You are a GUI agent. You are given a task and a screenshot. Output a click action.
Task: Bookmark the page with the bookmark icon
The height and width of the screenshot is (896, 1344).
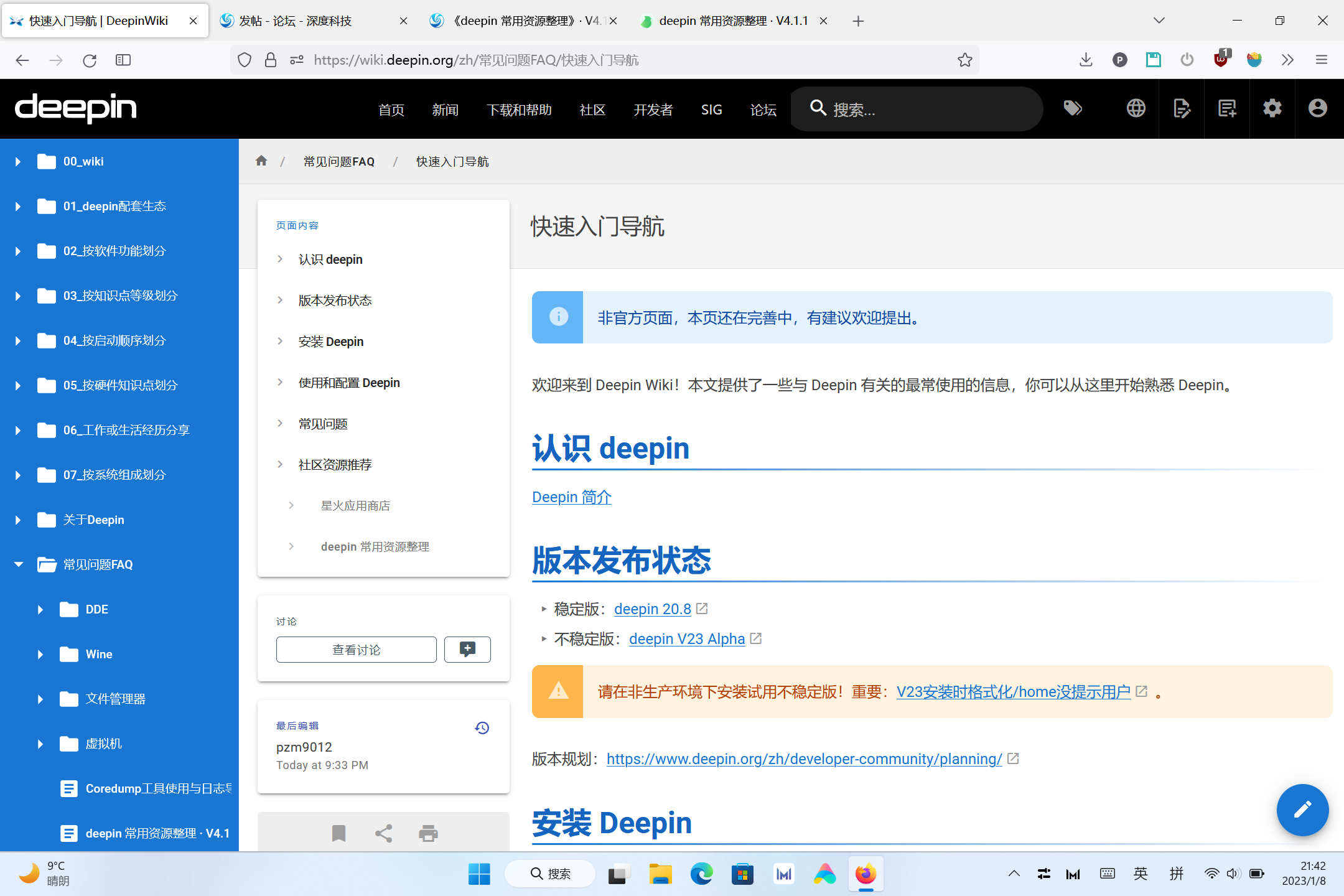(338, 833)
